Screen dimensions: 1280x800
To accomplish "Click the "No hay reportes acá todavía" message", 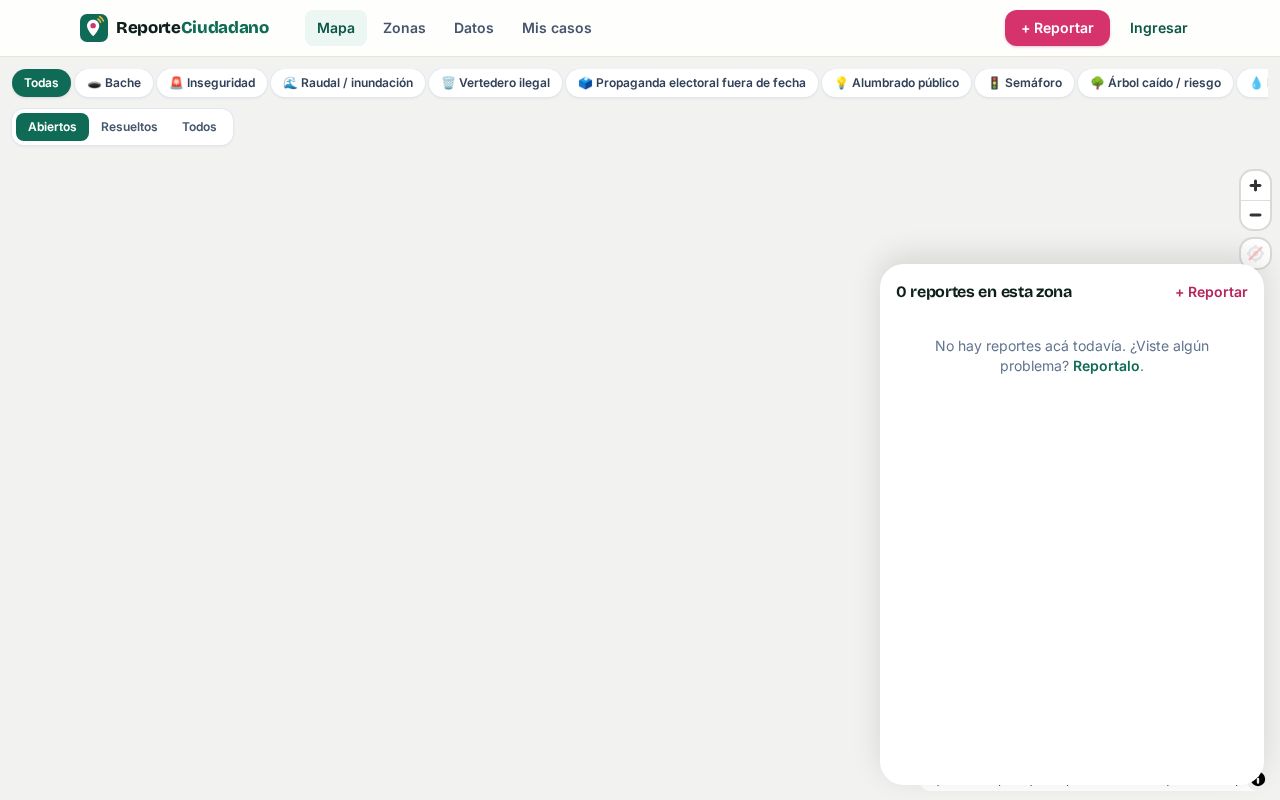I will (1072, 356).
